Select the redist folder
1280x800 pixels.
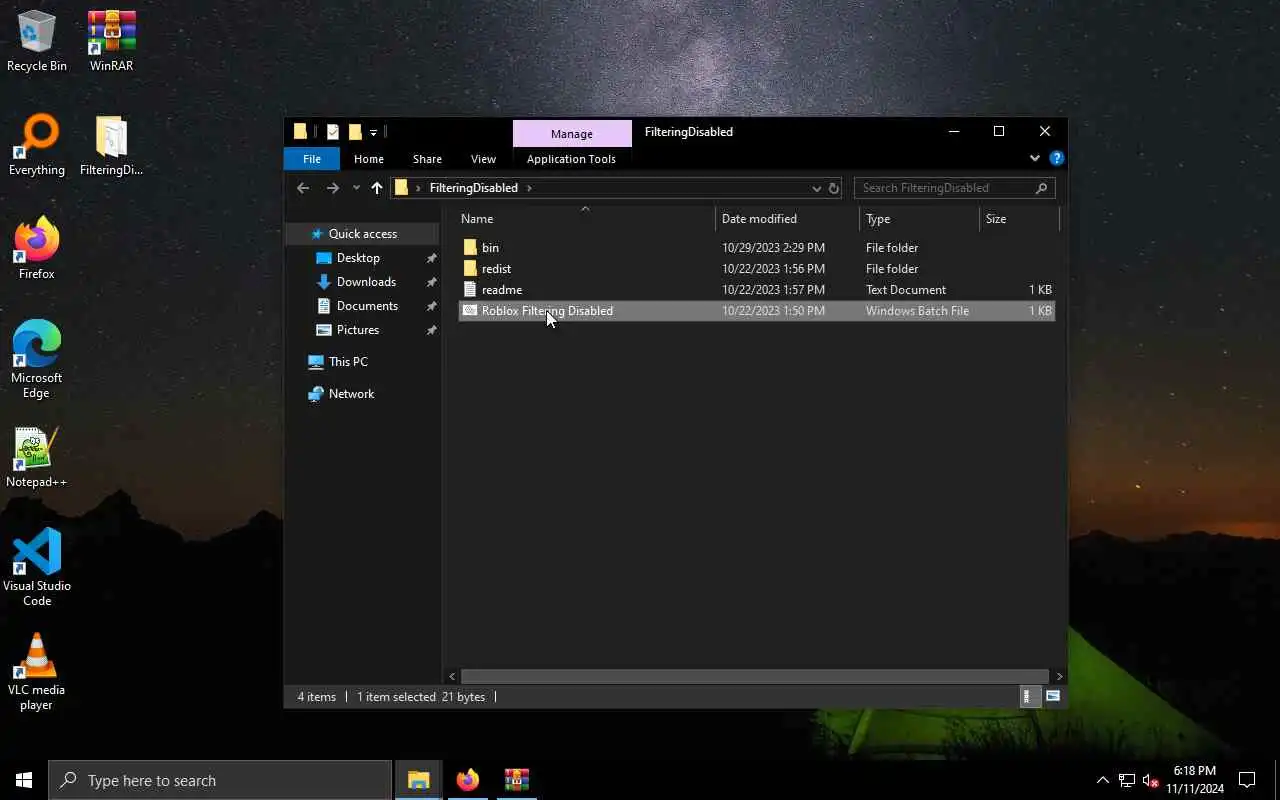point(756,269)
